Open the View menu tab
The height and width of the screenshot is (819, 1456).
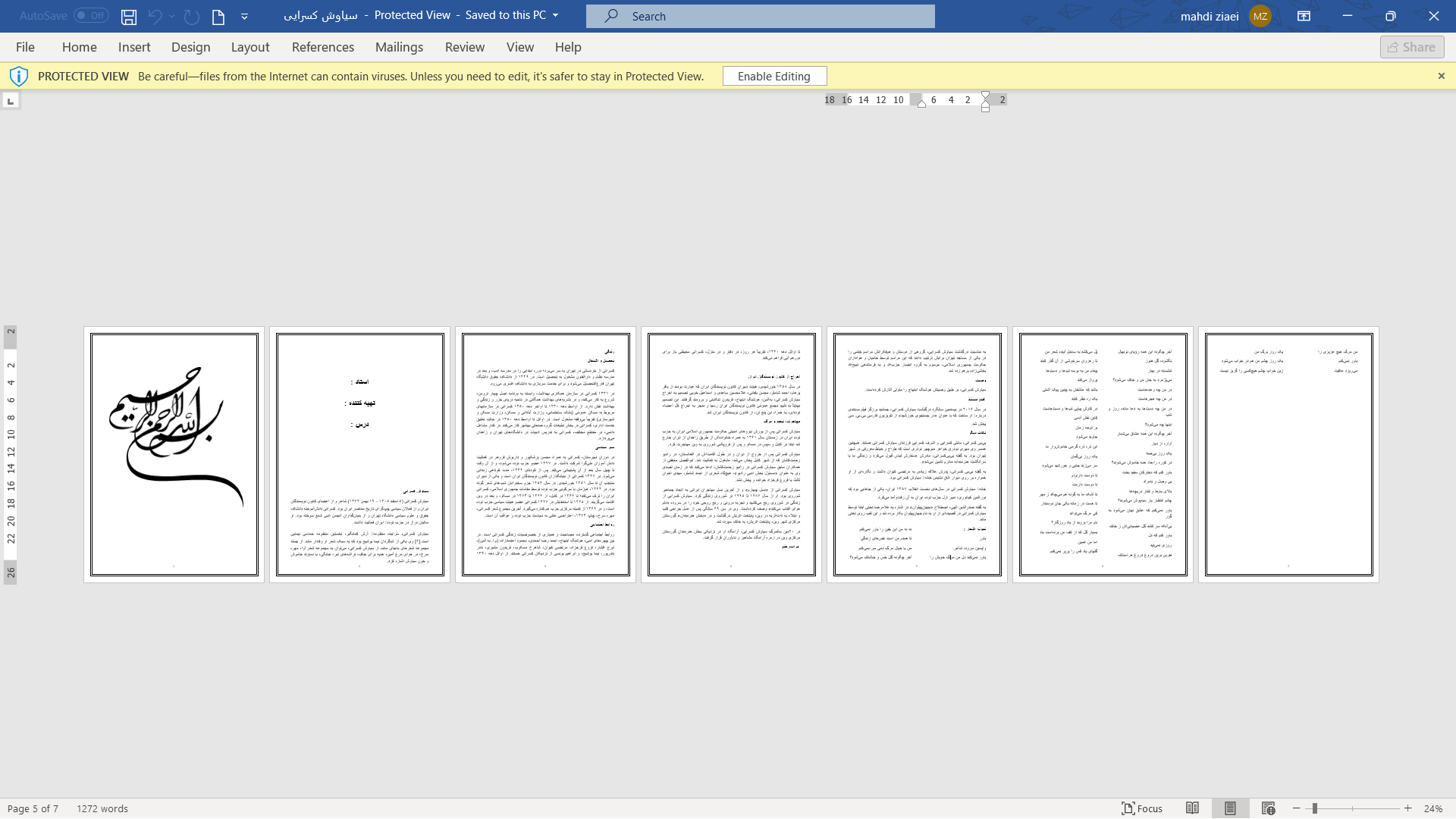[520, 46]
